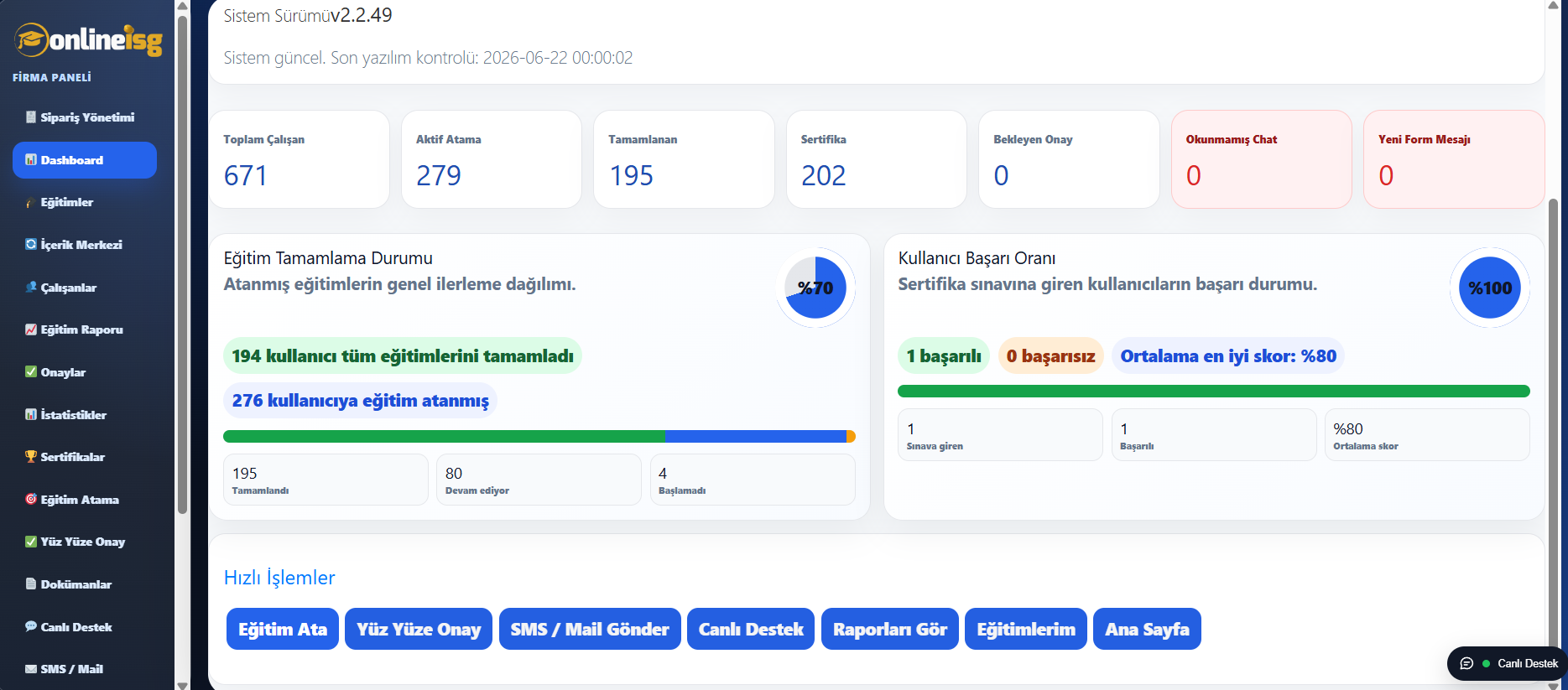
Task: Click the training completion progress bar
Action: coord(539,436)
